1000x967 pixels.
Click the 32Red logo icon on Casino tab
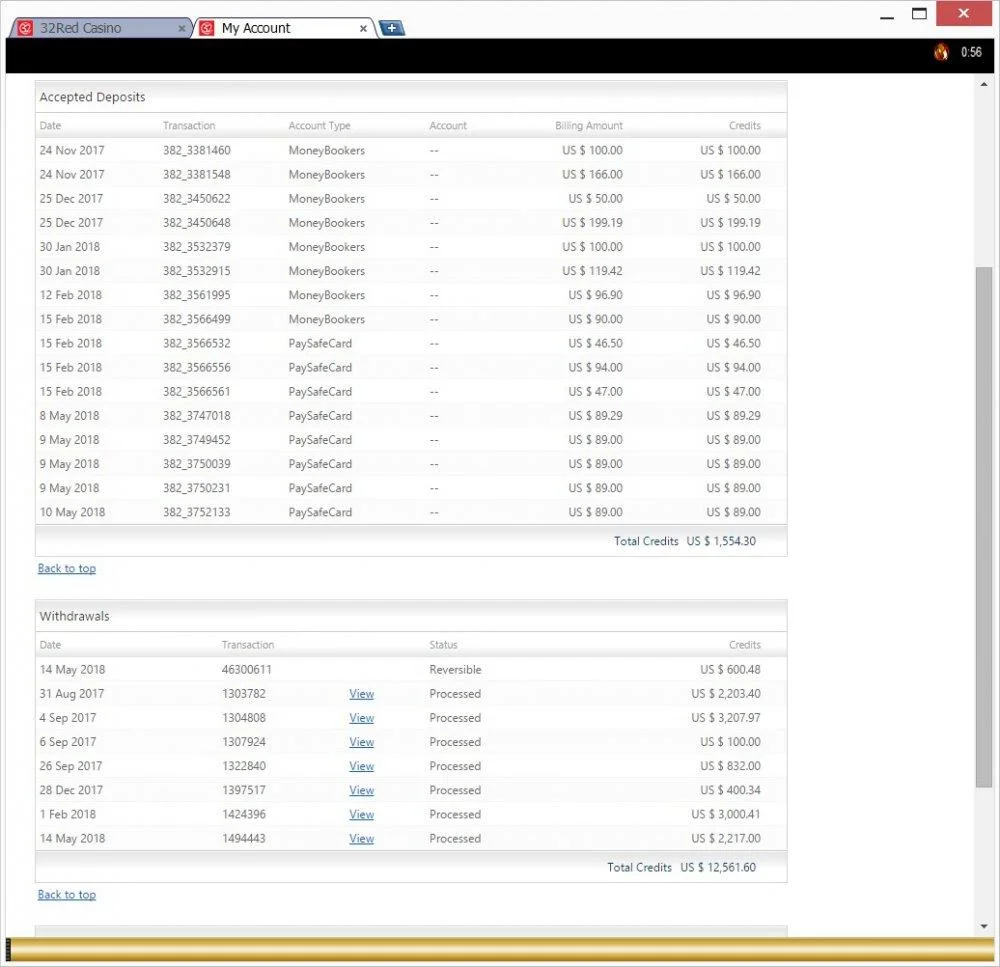coord(25,28)
